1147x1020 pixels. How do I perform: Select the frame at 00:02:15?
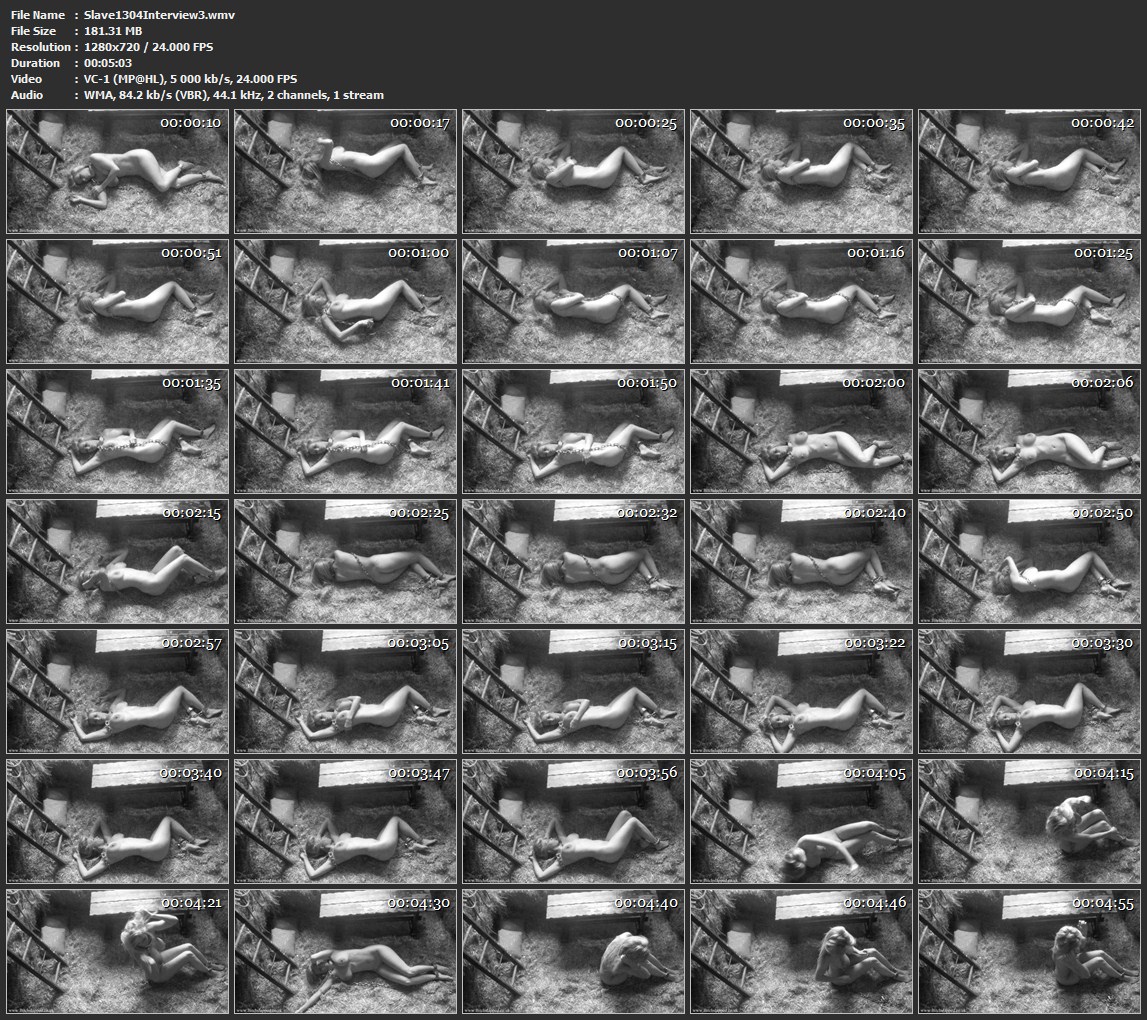(x=118, y=562)
